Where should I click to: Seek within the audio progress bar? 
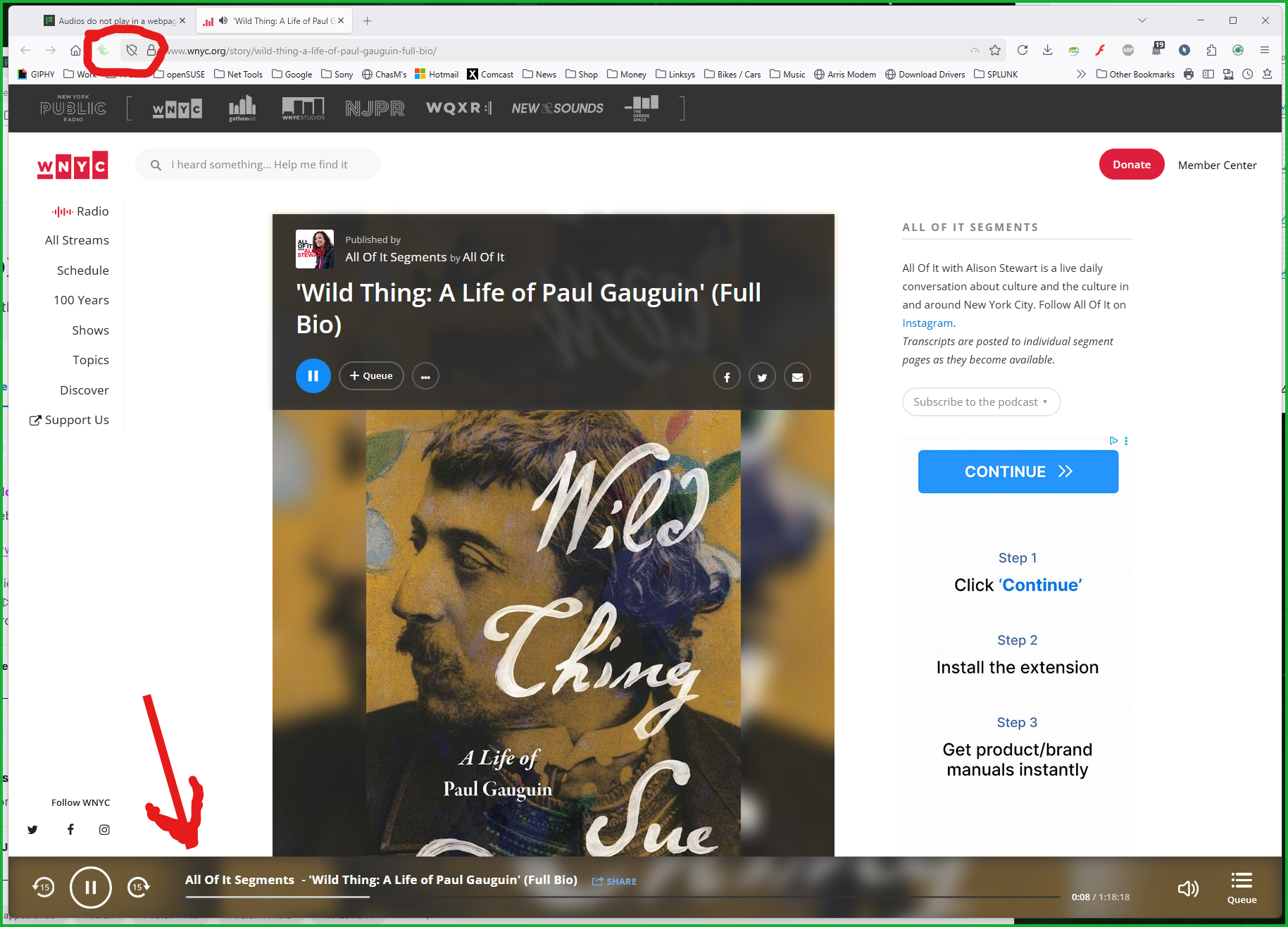click(623, 897)
